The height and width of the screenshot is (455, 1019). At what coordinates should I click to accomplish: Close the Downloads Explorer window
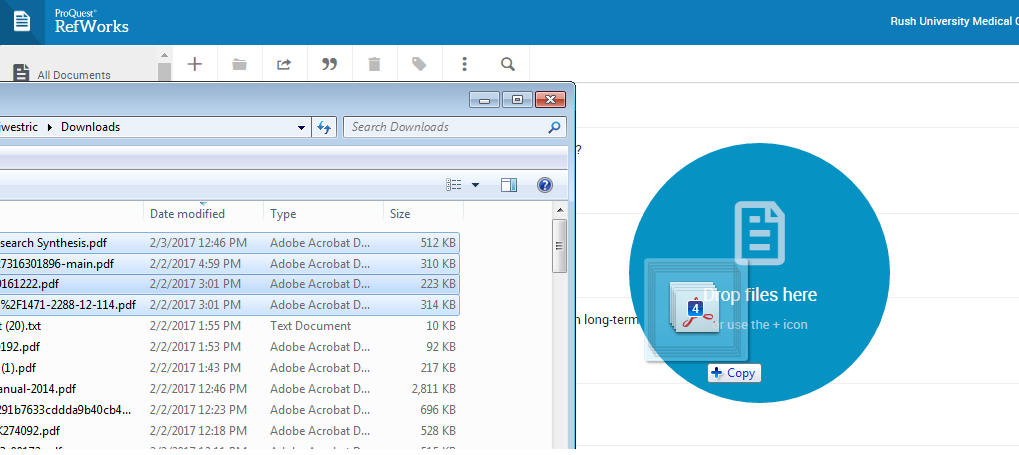click(550, 99)
